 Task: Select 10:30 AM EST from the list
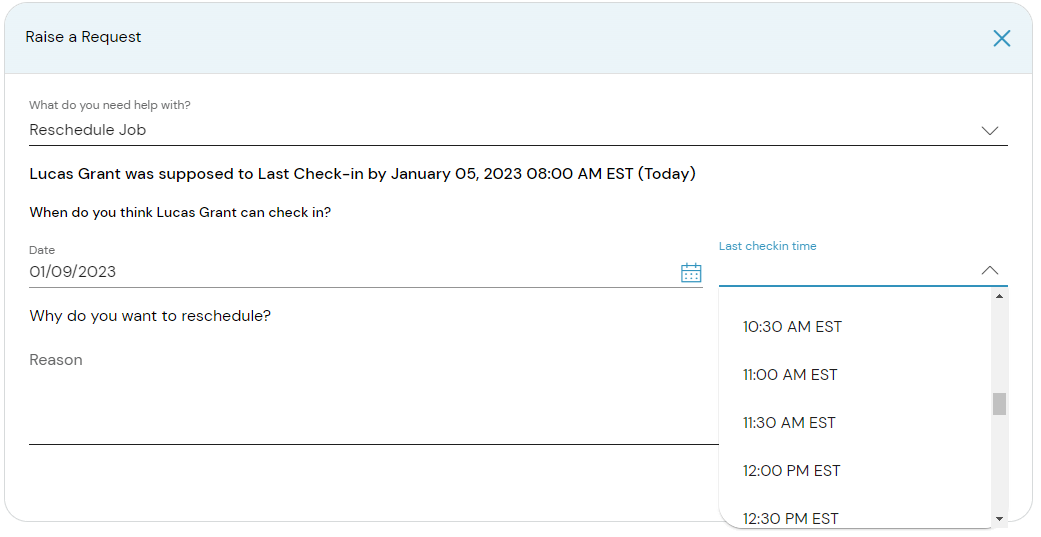[x=792, y=327]
